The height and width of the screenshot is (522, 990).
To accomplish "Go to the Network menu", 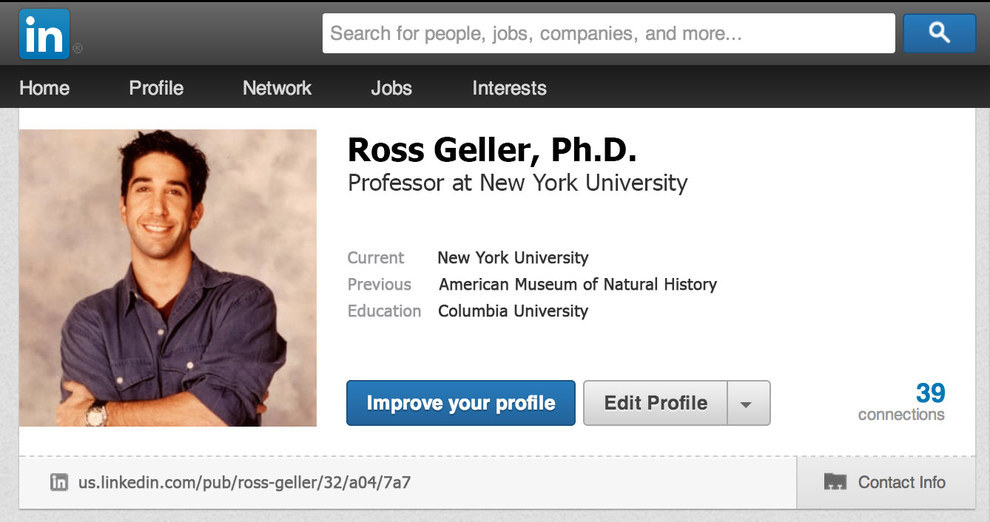I will [x=277, y=88].
